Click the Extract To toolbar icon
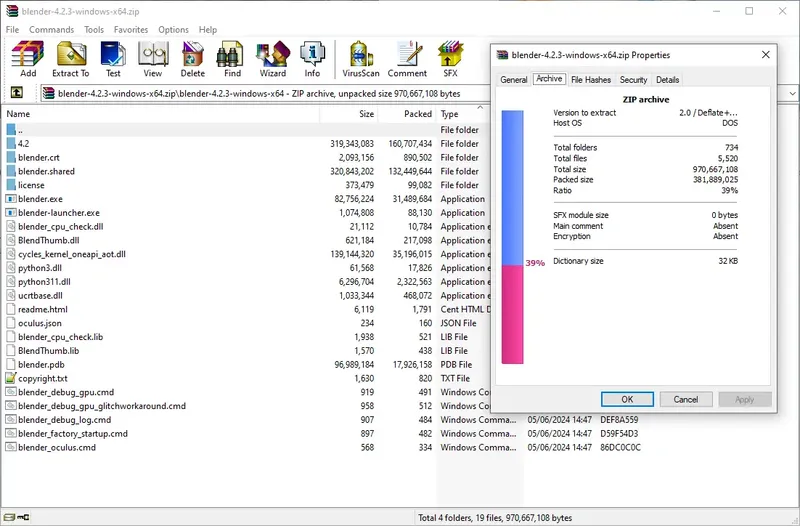The height and width of the screenshot is (526, 800). click(71, 54)
